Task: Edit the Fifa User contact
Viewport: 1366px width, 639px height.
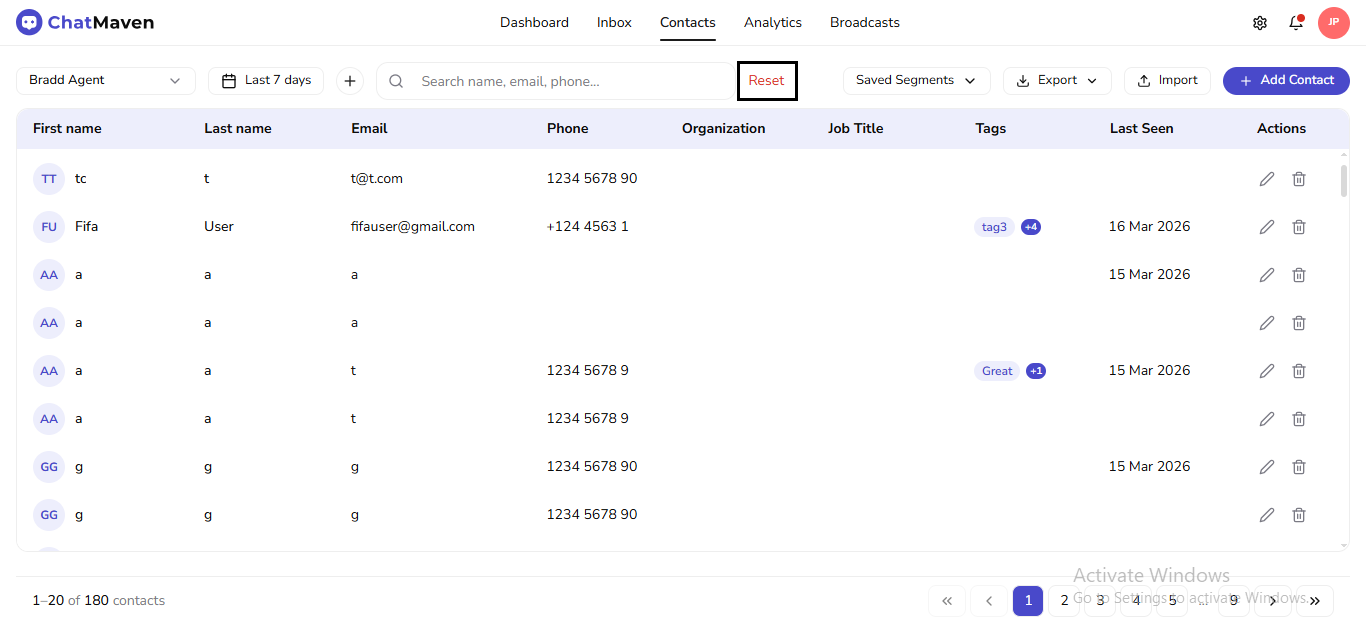Action: click(x=1266, y=227)
